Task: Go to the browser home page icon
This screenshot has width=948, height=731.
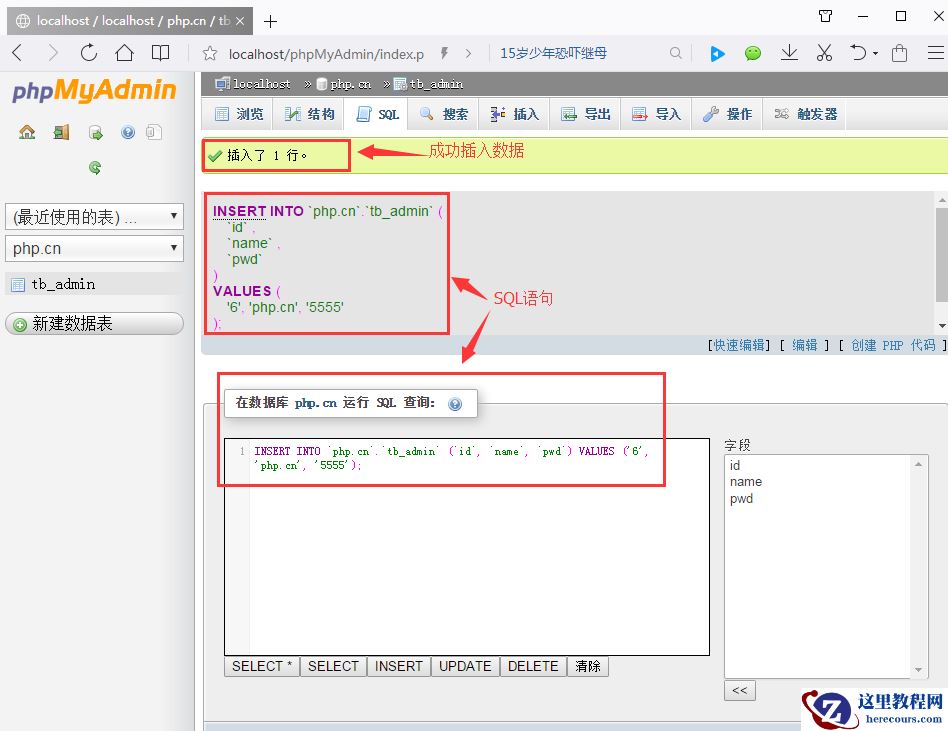Action: tap(125, 53)
